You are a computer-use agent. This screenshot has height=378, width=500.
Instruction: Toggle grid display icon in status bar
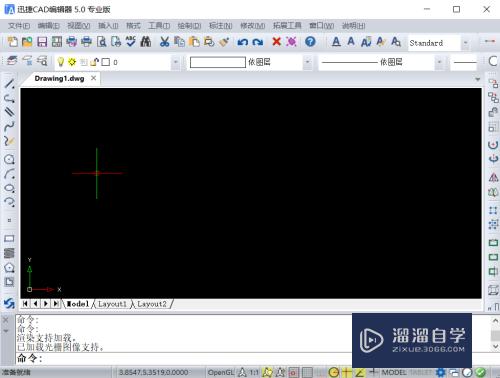(307, 372)
